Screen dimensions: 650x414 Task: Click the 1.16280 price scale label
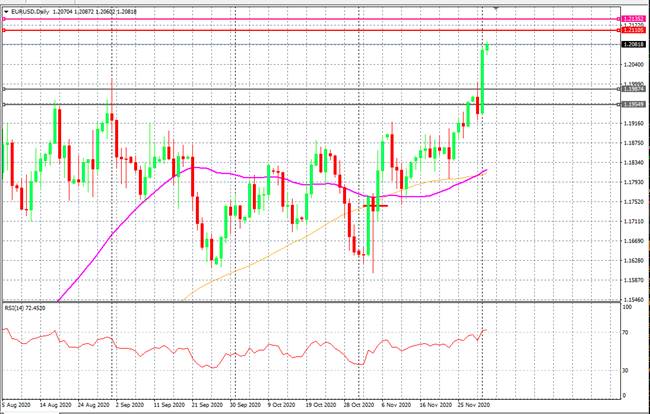[x=634, y=261]
